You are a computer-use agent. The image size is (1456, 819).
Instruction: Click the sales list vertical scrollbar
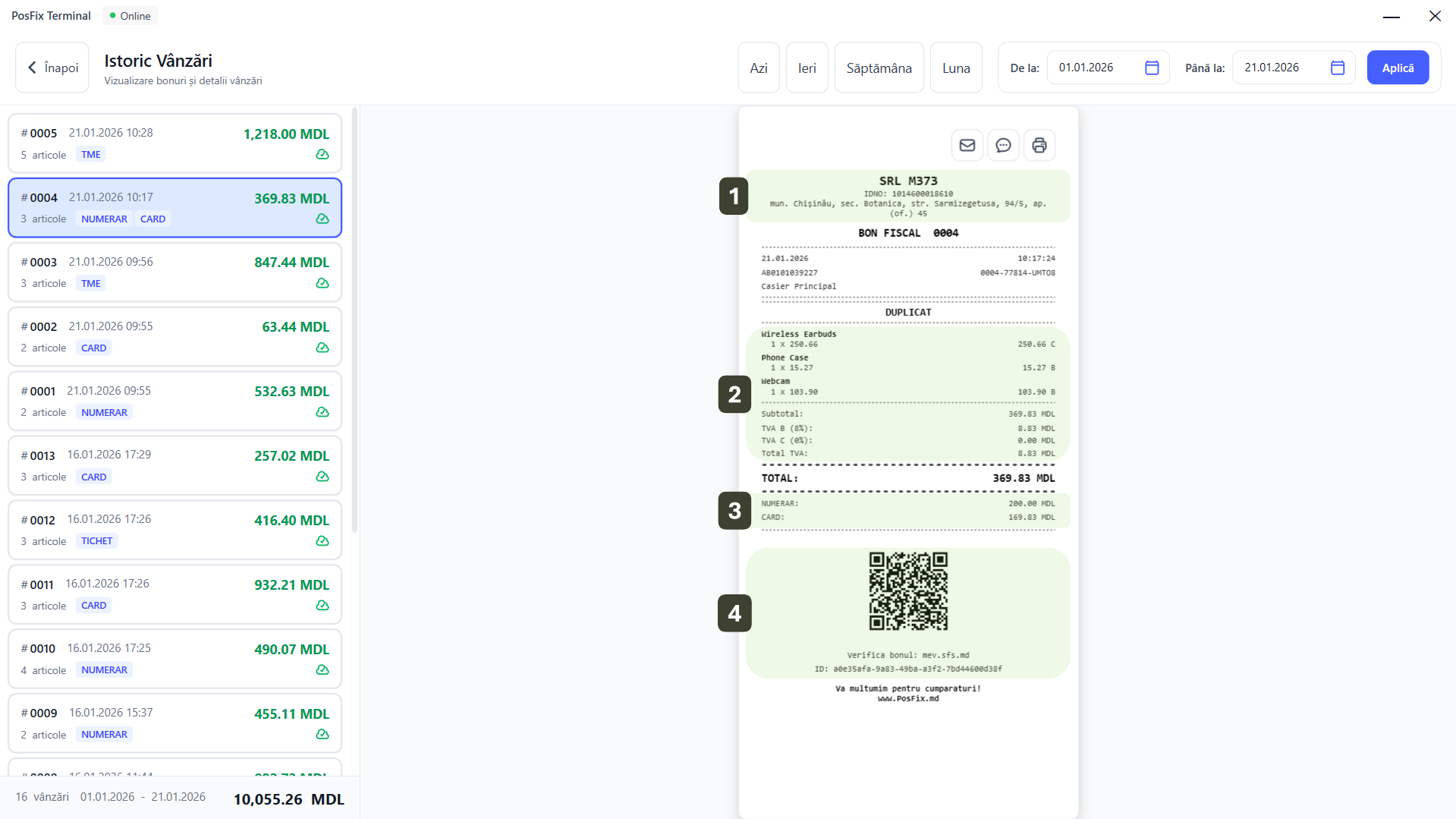[x=354, y=319]
